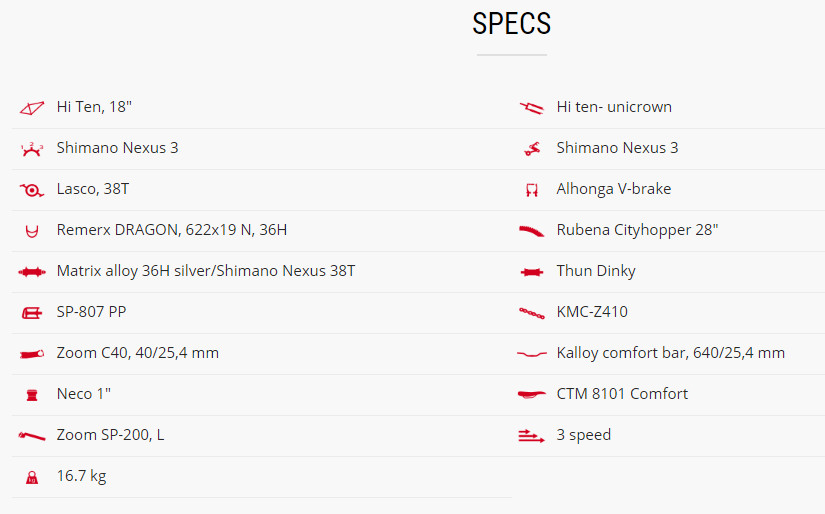Click the seatpost icon beside Zoom SP-200, L
This screenshot has width=825, height=514.
pyautogui.click(x=32, y=436)
